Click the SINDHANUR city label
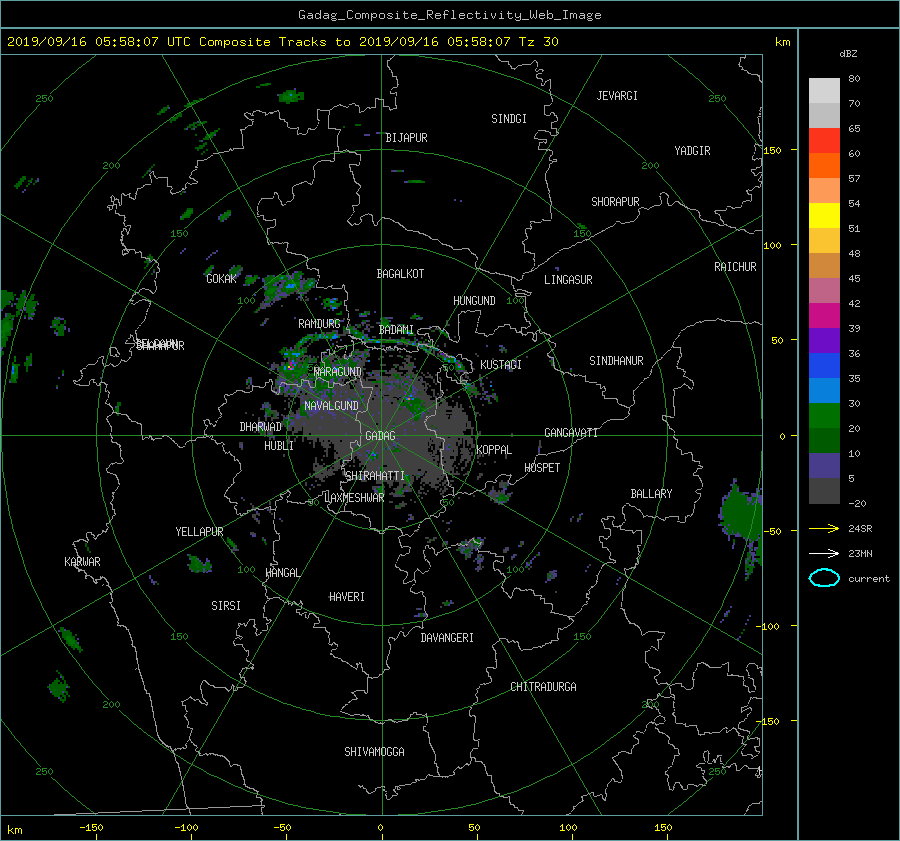Screen dimensions: 900x841 pos(616,361)
